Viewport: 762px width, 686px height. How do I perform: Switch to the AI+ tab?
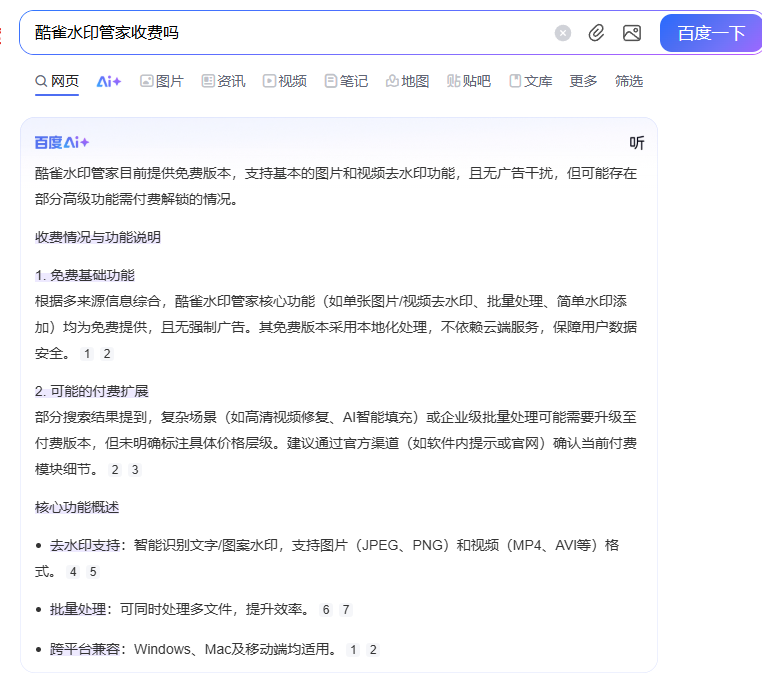click(109, 81)
